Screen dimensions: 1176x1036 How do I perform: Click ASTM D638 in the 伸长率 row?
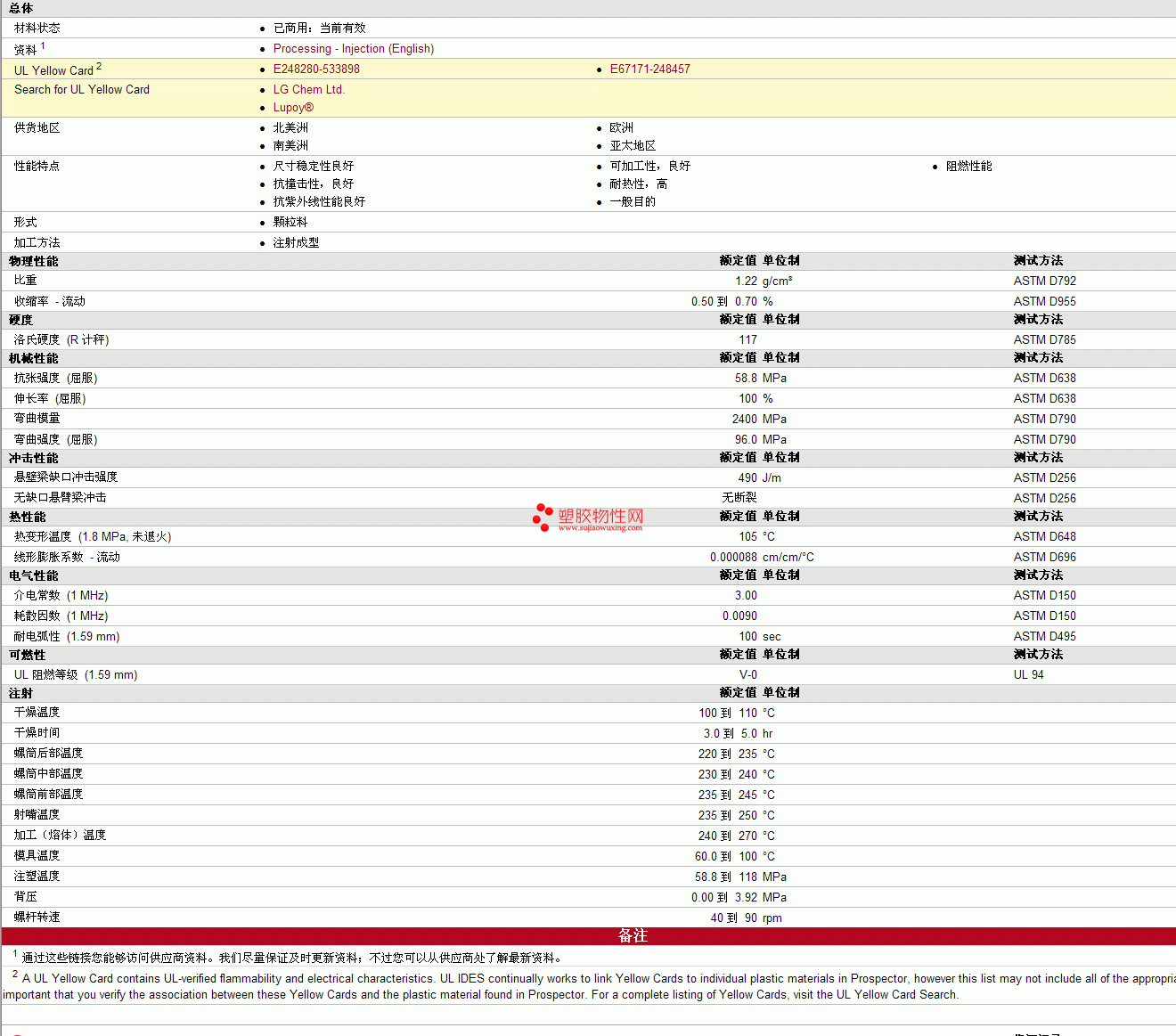point(1045,399)
